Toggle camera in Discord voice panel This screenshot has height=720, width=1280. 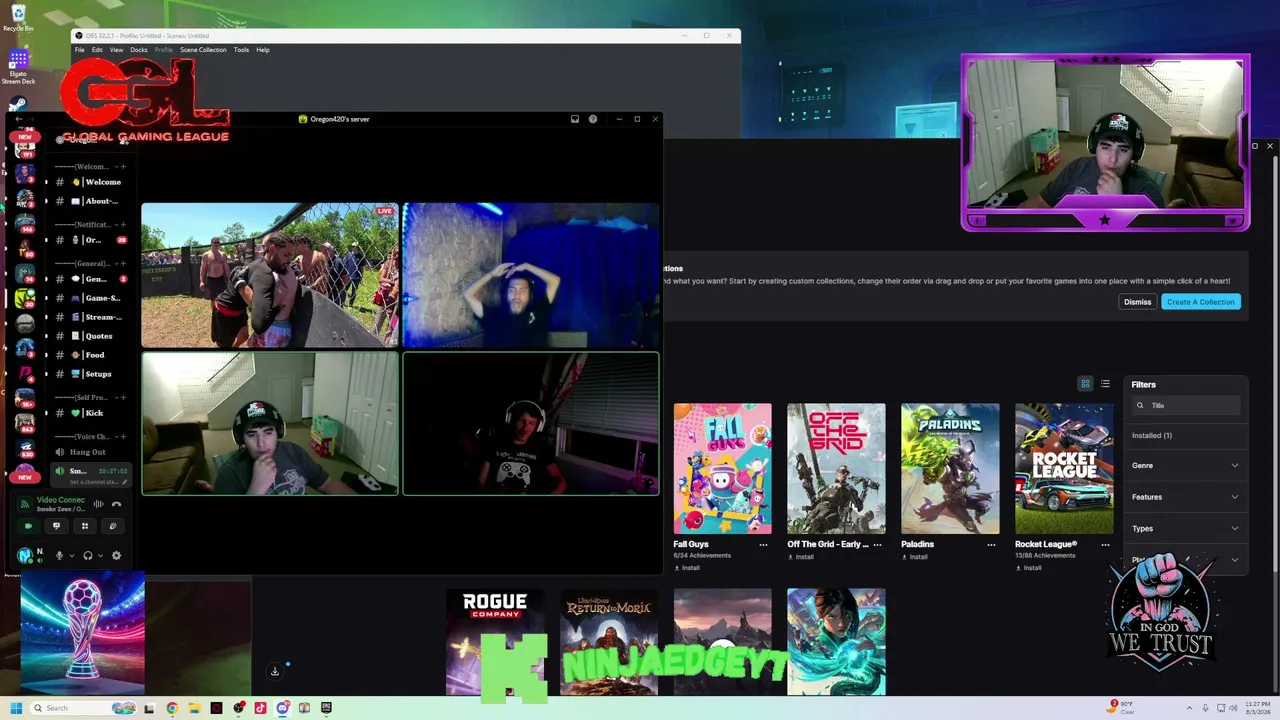click(x=28, y=526)
